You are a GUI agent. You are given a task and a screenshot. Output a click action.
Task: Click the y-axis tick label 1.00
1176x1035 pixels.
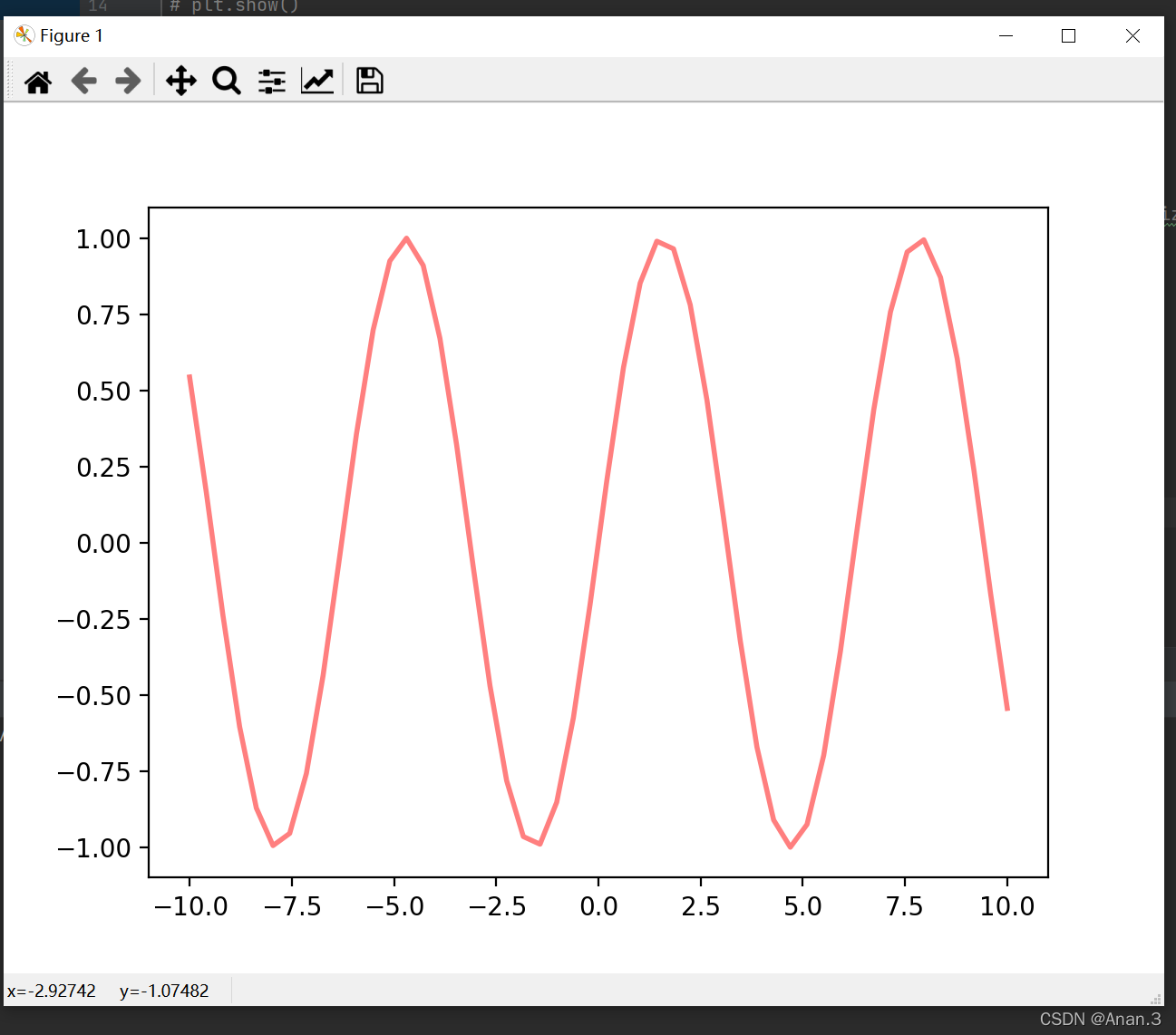(x=103, y=239)
